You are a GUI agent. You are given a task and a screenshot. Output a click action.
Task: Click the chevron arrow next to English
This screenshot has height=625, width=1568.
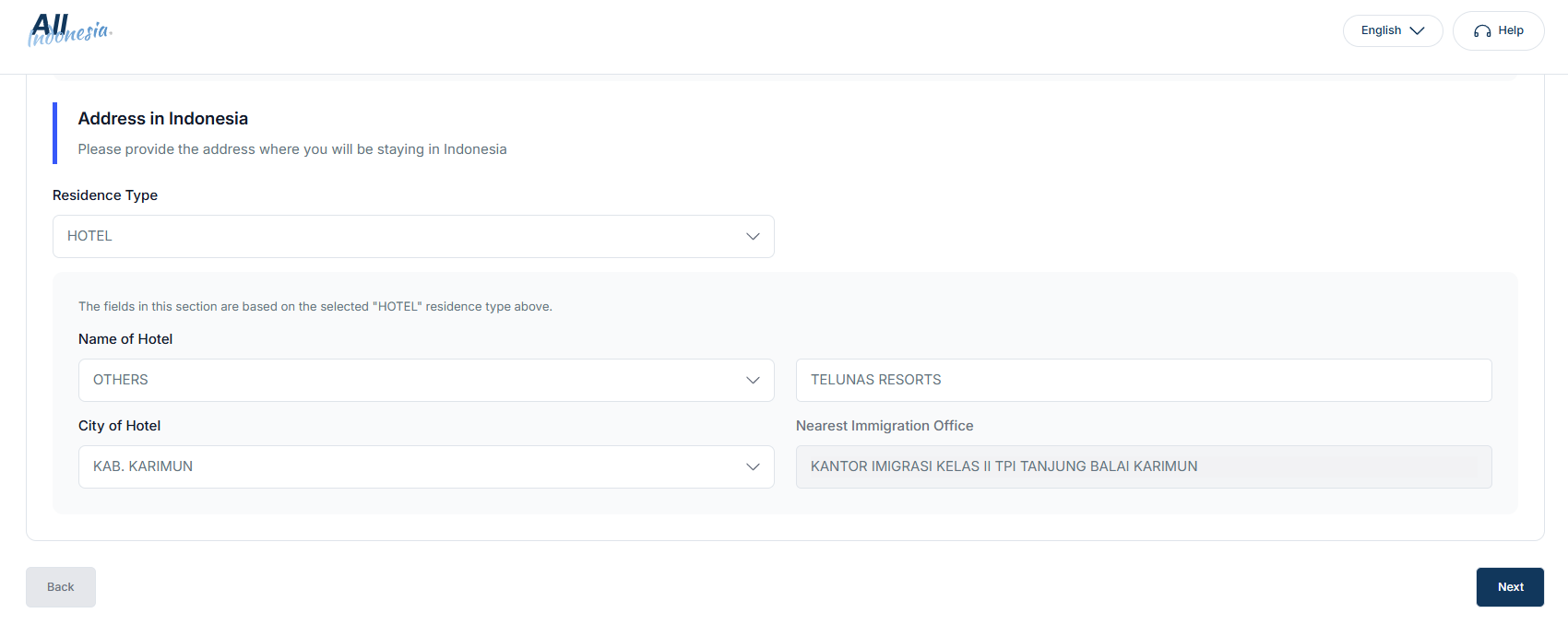pos(1417,31)
